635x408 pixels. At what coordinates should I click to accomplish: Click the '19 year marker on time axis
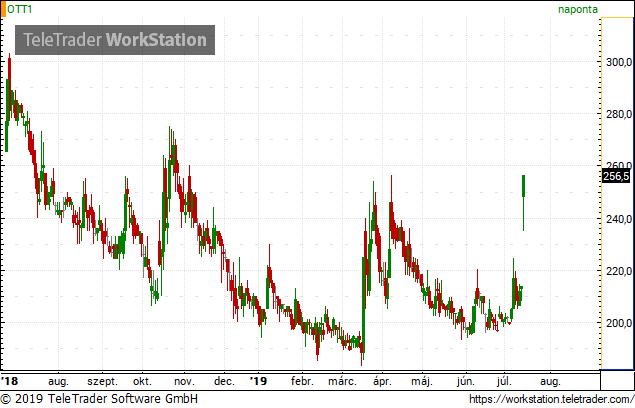tap(258, 381)
